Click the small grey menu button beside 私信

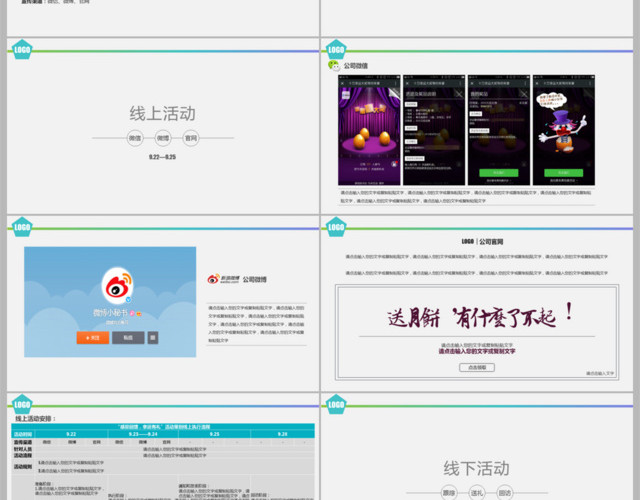pyautogui.click(x=153, y=338)
